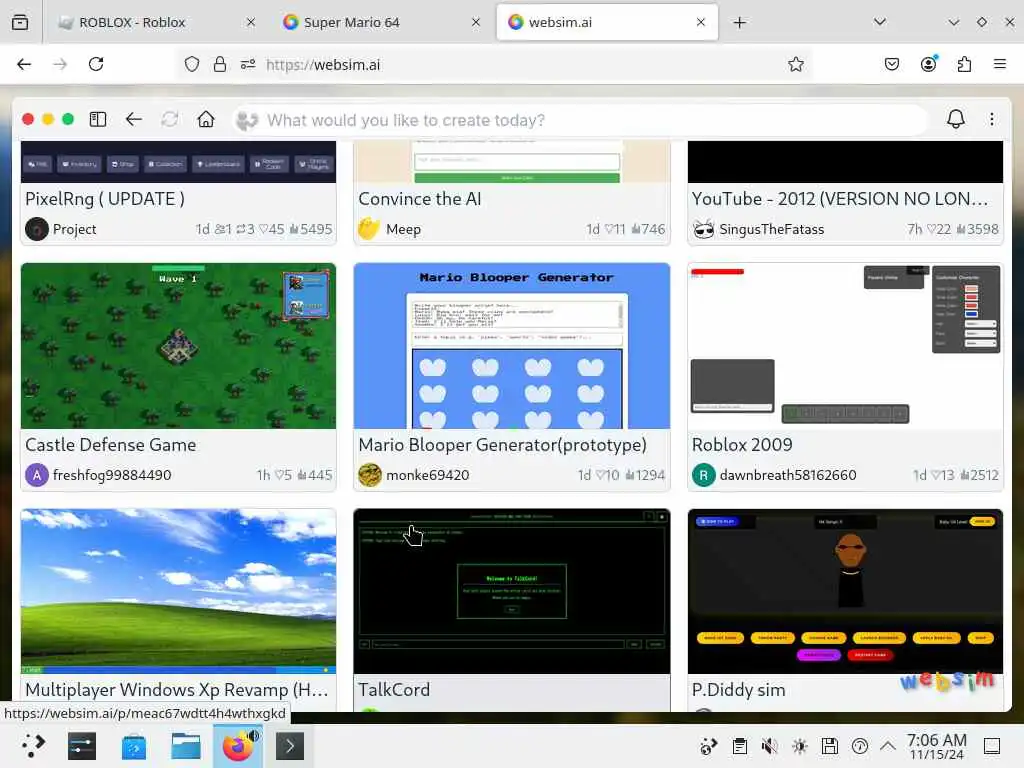Open Mario Blooper Generator thumbnail
Image resolution: width=1024 pixels, height=768 pixels.
511,346
